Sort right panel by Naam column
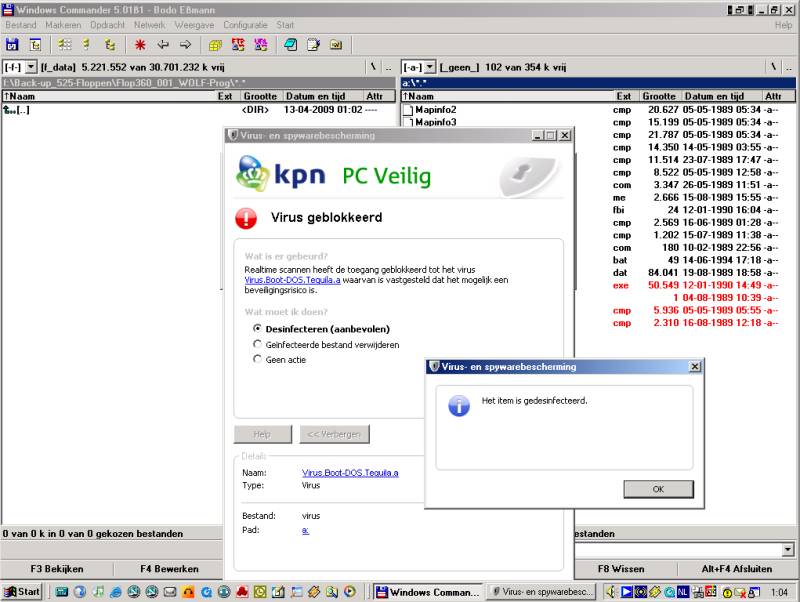This screenshot has height=602, width=800. pos(507,96)
